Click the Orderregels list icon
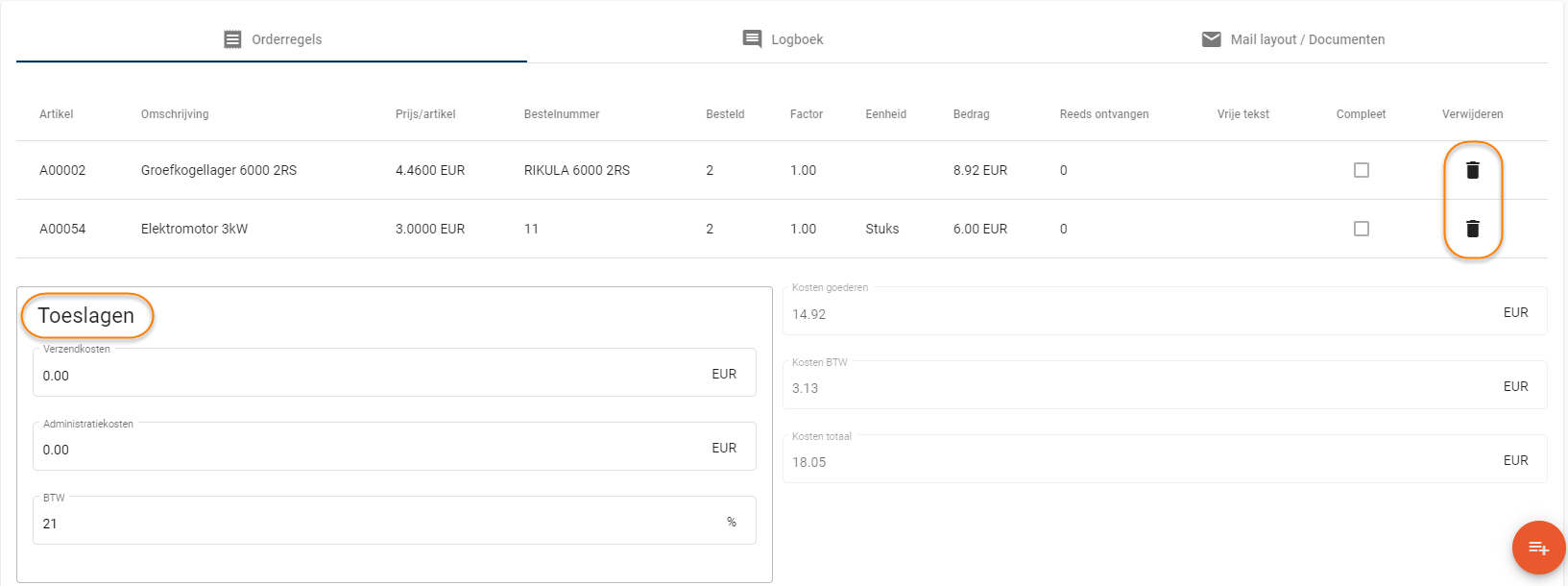This screenshot has height=586, width=1568. coord(232,39)
